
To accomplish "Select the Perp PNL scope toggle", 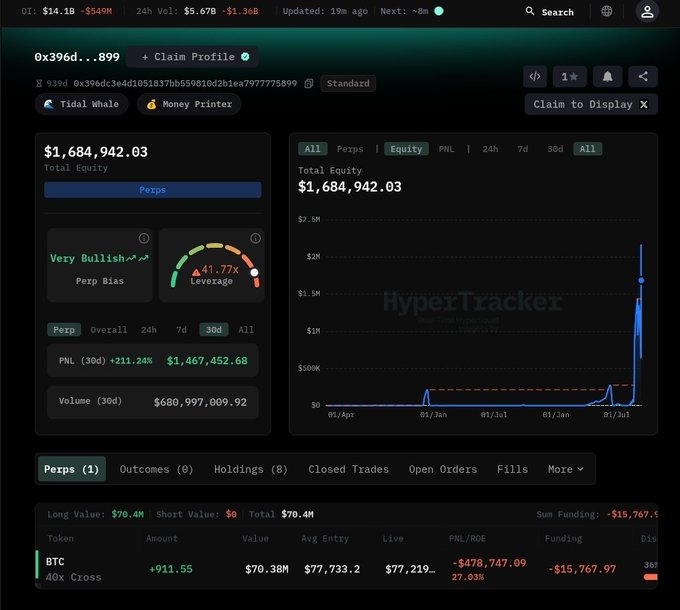I will (x=64, y=330).
